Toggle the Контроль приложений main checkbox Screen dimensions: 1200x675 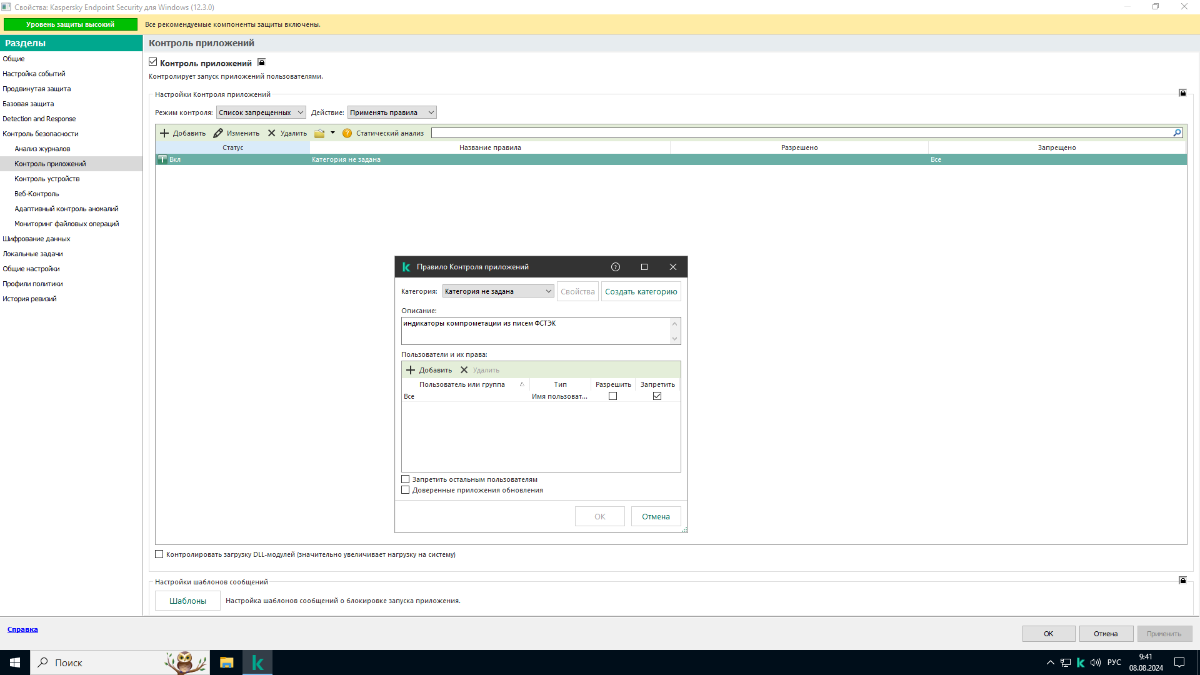click(x=153, y=62)
